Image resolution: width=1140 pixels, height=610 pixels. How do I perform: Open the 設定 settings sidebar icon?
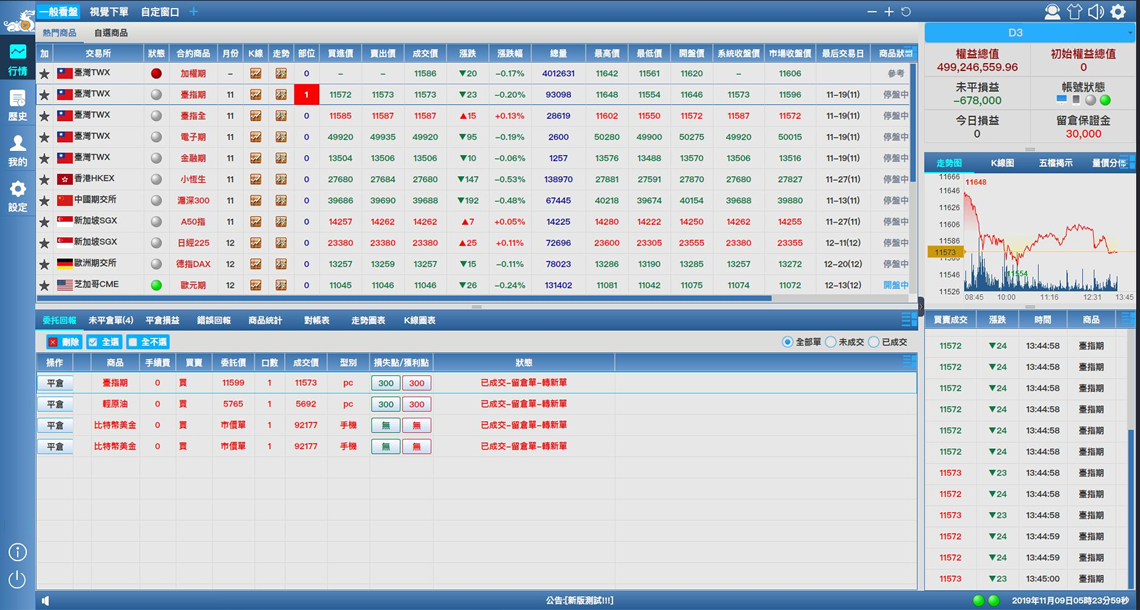pyautogui.click(x=17, y=194)
